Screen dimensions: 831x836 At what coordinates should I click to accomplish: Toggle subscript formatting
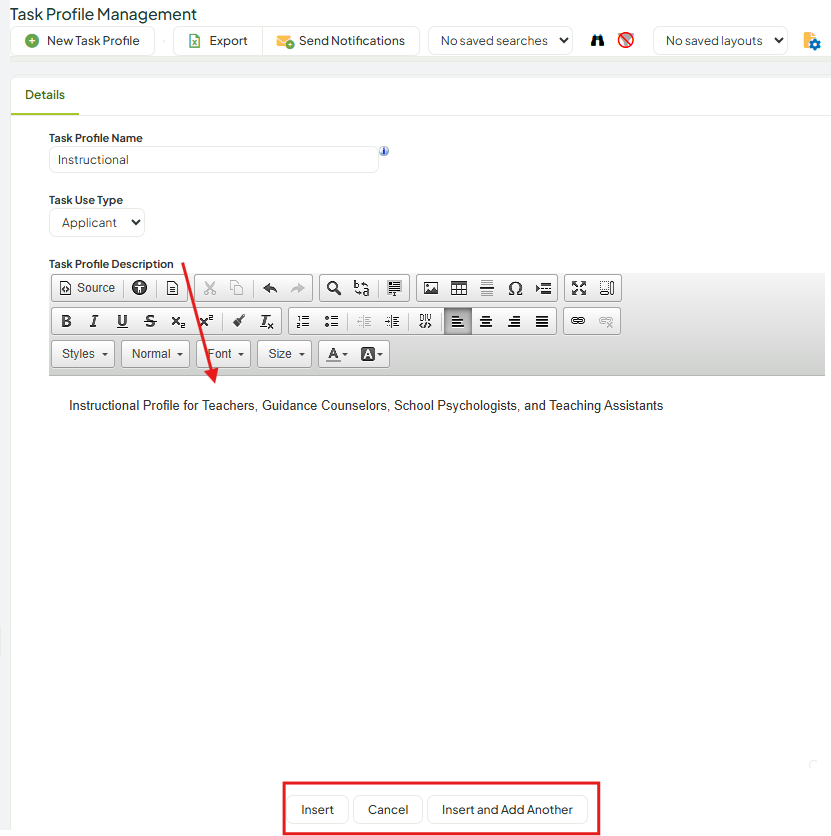point(178,321)
